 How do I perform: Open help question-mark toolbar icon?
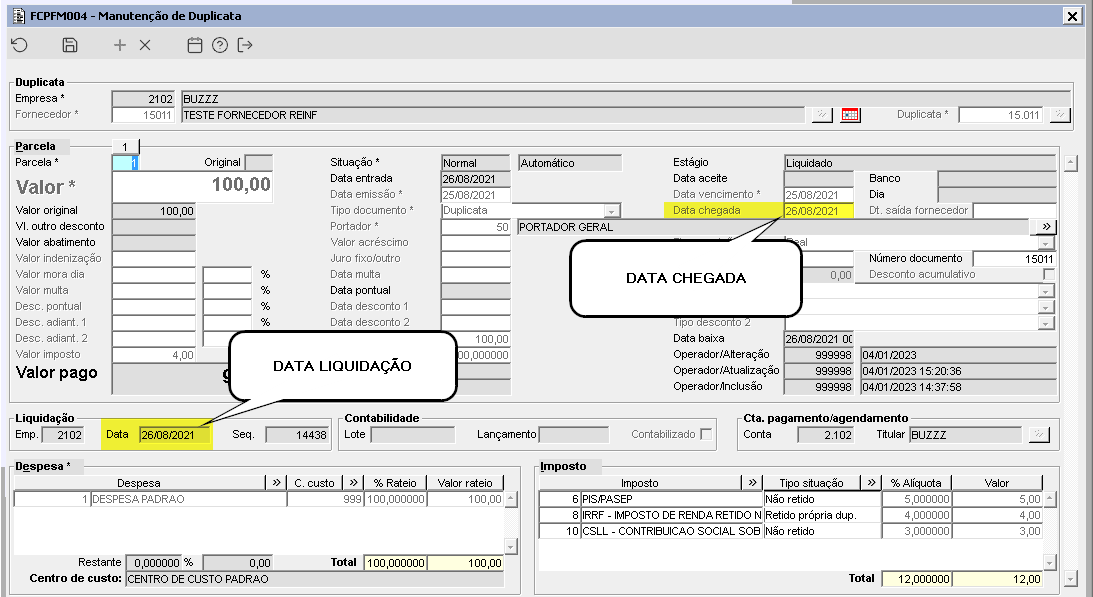coord(220,45)
